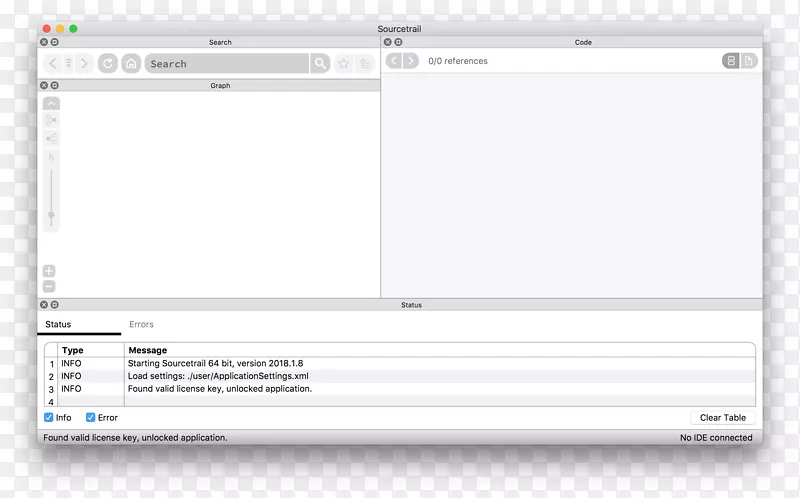800x498 pixels.
Task: Select 'Found valid license key' table row
Action: [x=399, y=389]
